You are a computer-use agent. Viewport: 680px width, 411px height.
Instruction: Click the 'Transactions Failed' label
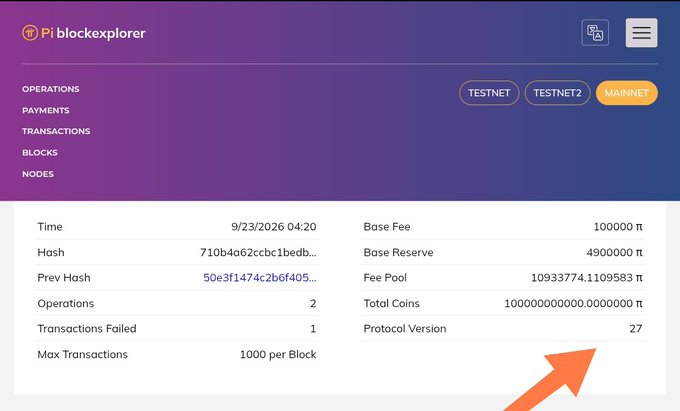click(87, 329)
